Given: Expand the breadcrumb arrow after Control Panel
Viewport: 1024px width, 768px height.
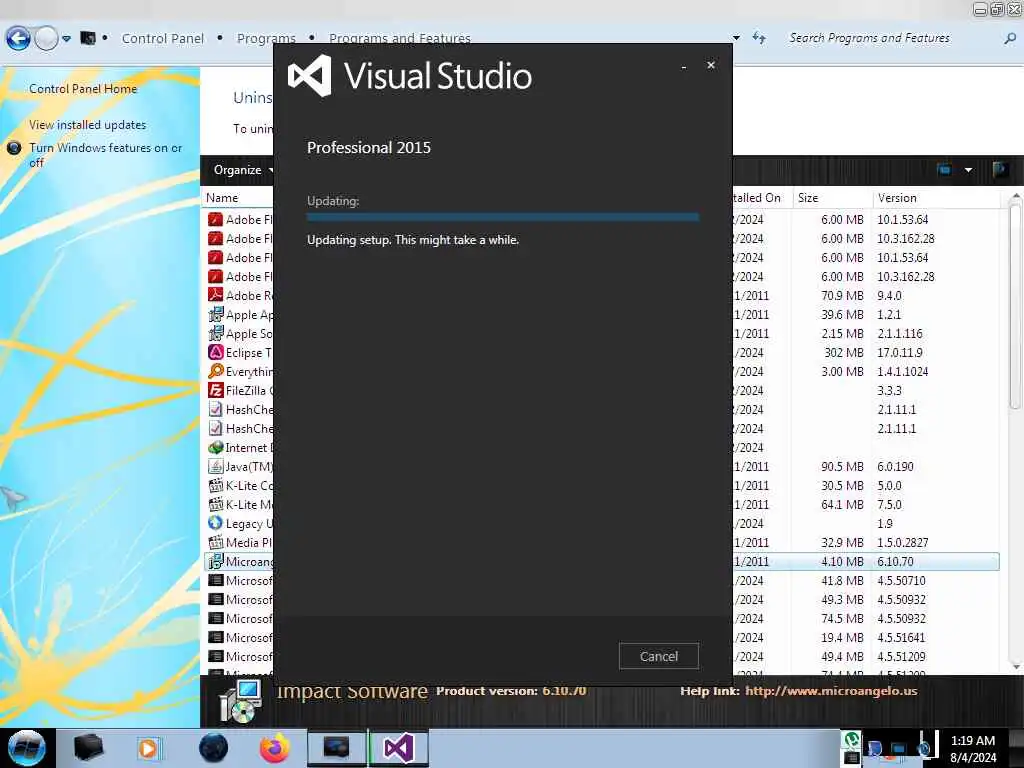Looking at the screenshot, I should coord(220,38).
